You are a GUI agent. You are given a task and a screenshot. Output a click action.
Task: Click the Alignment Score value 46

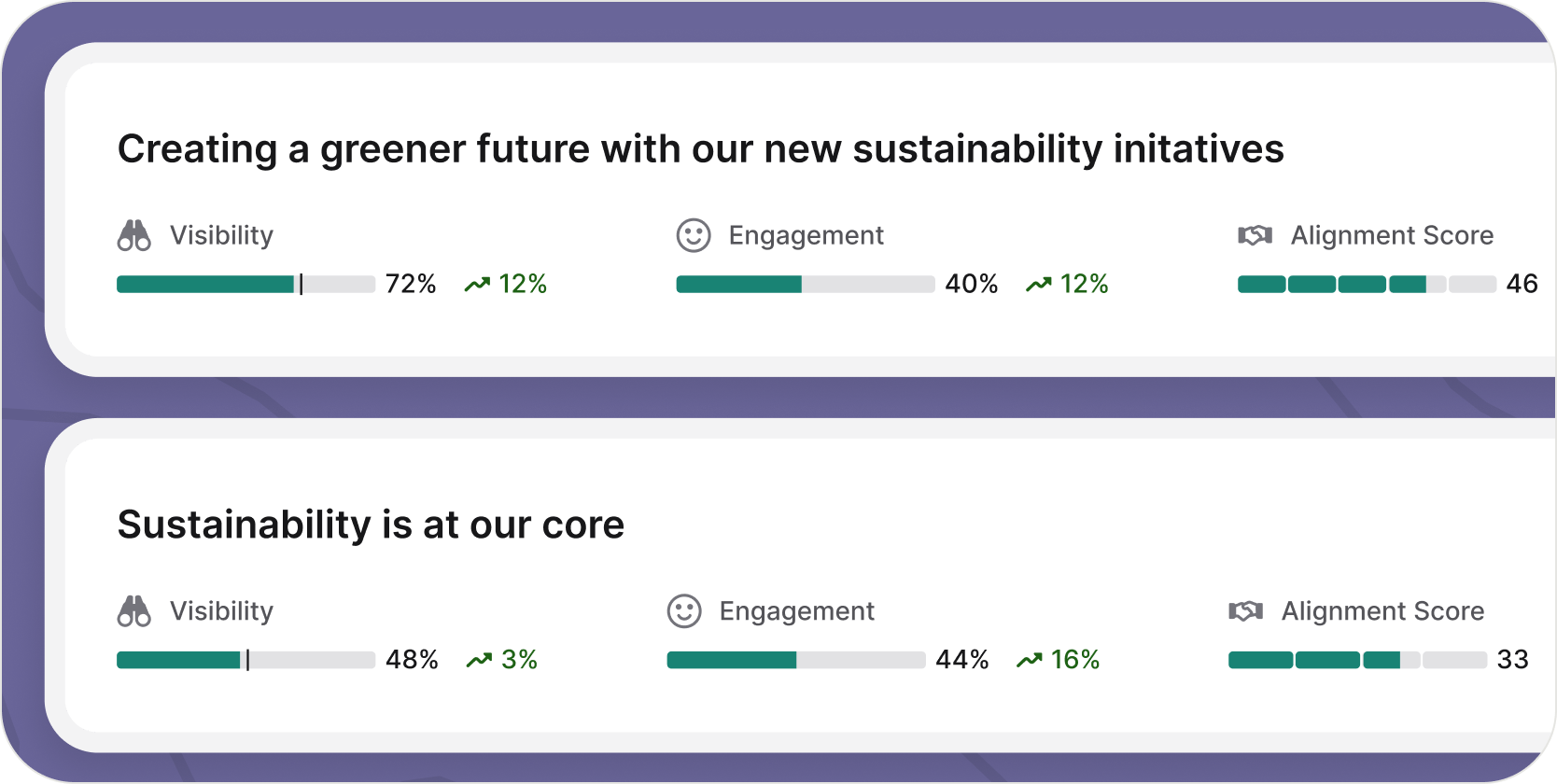point(1522,284)
